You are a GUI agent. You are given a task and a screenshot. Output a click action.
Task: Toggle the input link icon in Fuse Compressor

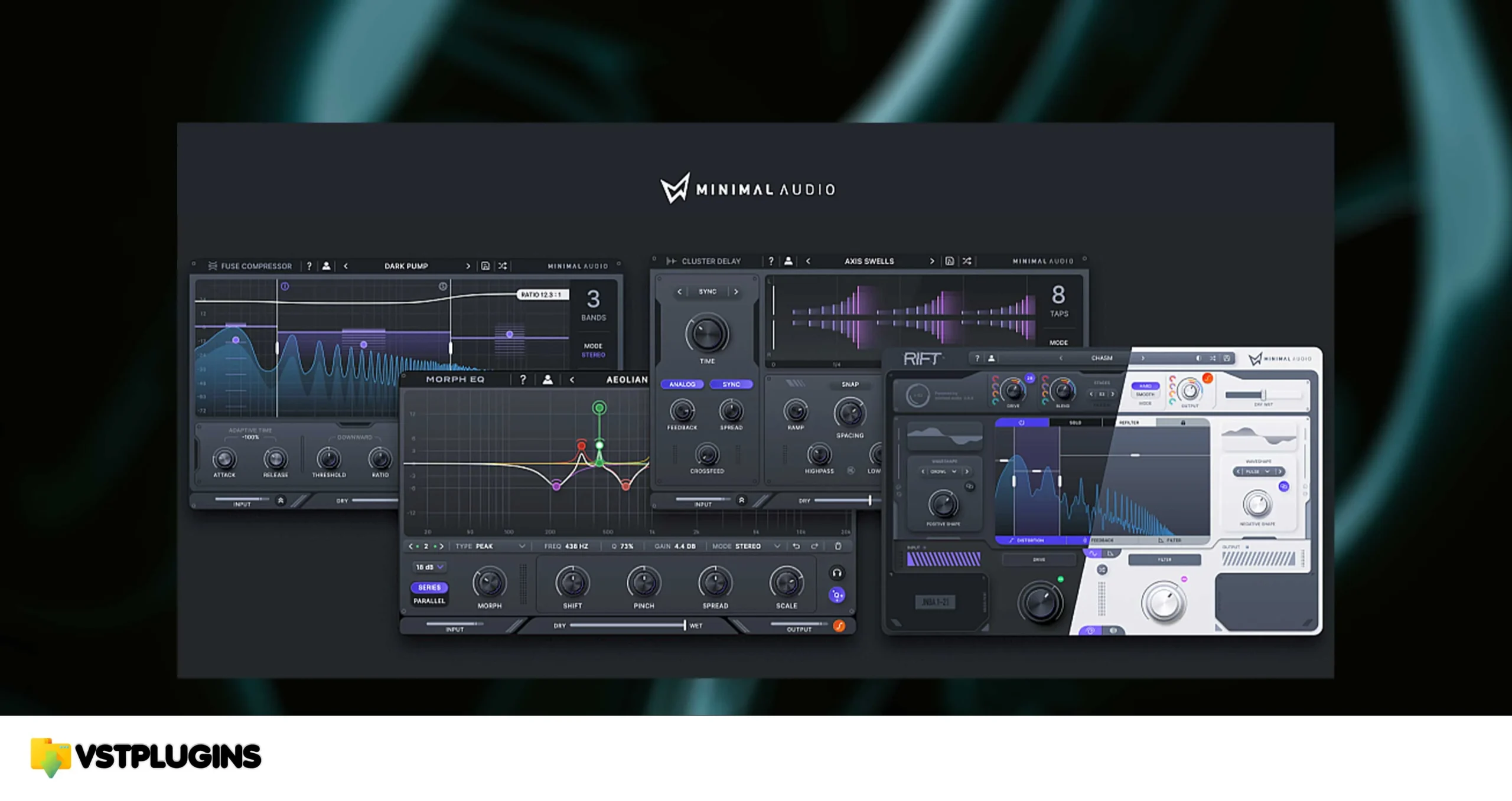(x=281, y=500)
